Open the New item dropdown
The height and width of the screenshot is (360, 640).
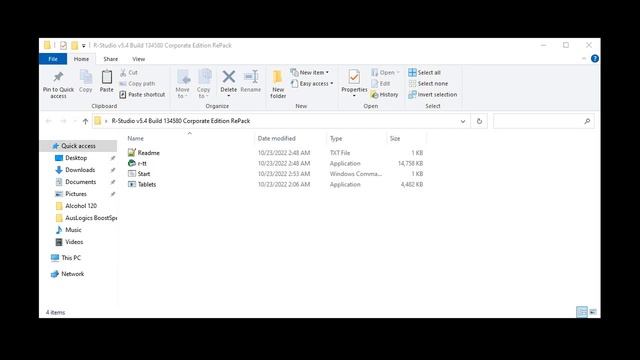click(x=310, y=72)
